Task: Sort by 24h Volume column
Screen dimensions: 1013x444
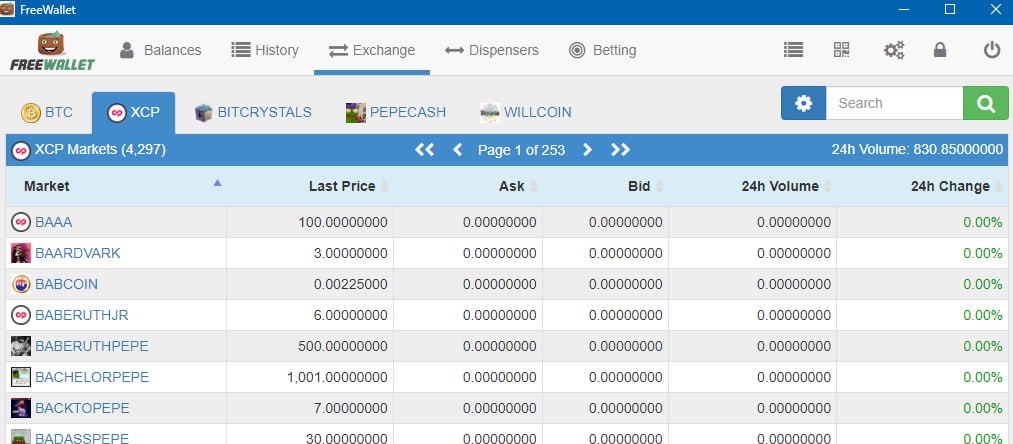Action: click(753, 186)
